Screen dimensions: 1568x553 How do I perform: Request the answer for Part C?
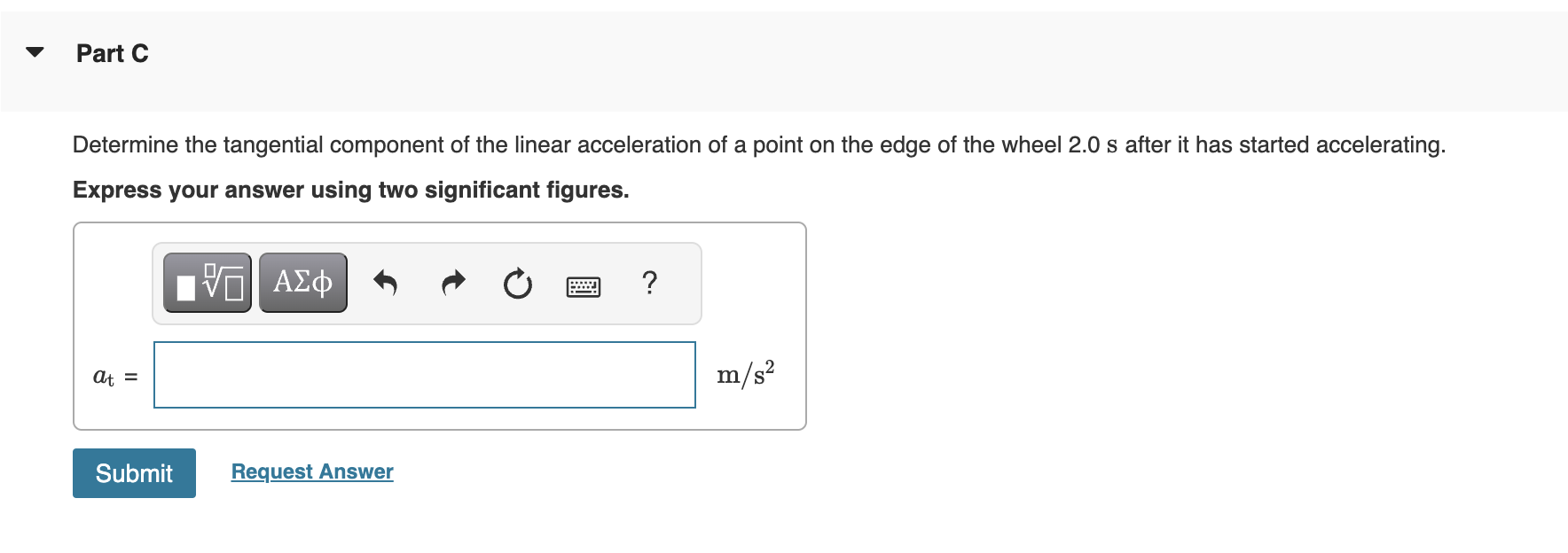[x=311, y=471]
